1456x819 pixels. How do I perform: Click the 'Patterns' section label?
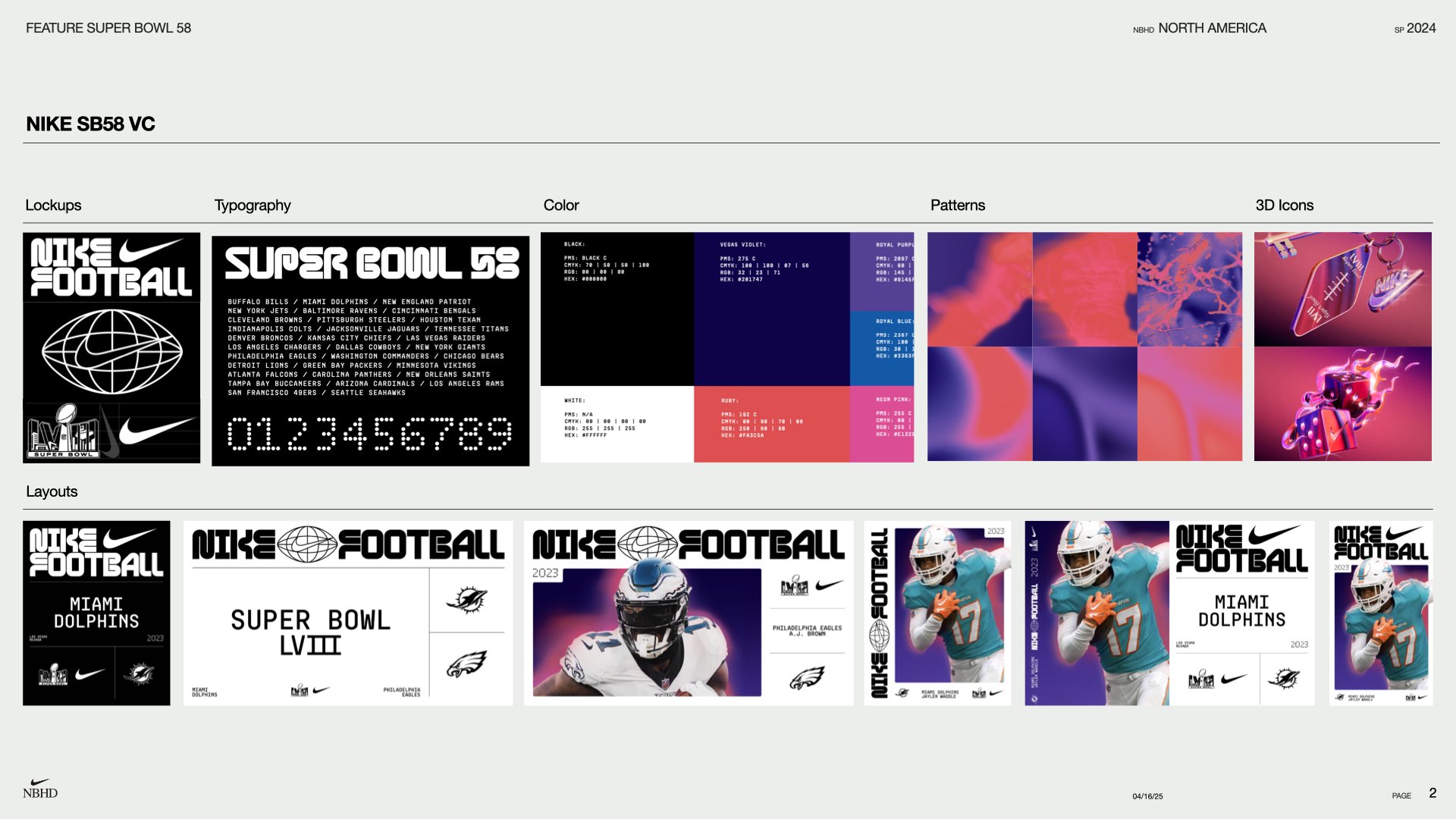click(x=958, y=206)
